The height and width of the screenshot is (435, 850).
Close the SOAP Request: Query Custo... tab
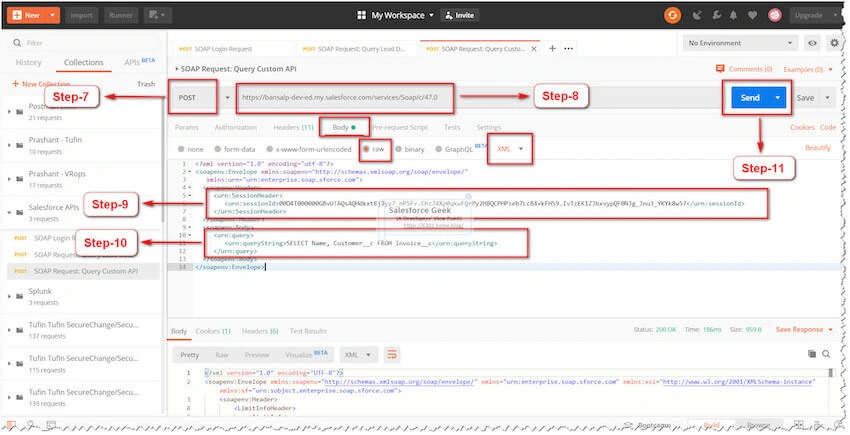534,49
